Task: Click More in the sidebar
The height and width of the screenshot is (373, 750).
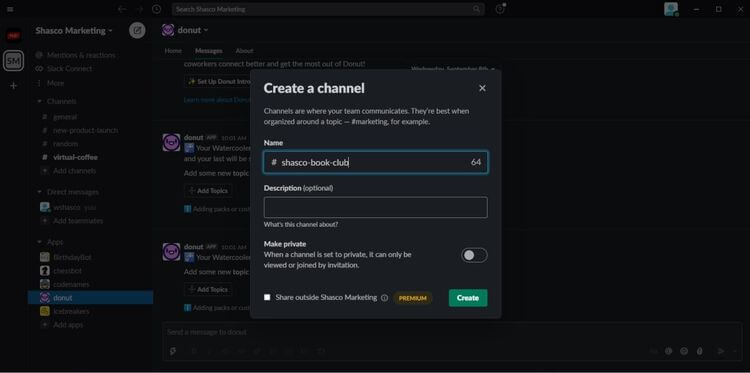Action: 50,83
